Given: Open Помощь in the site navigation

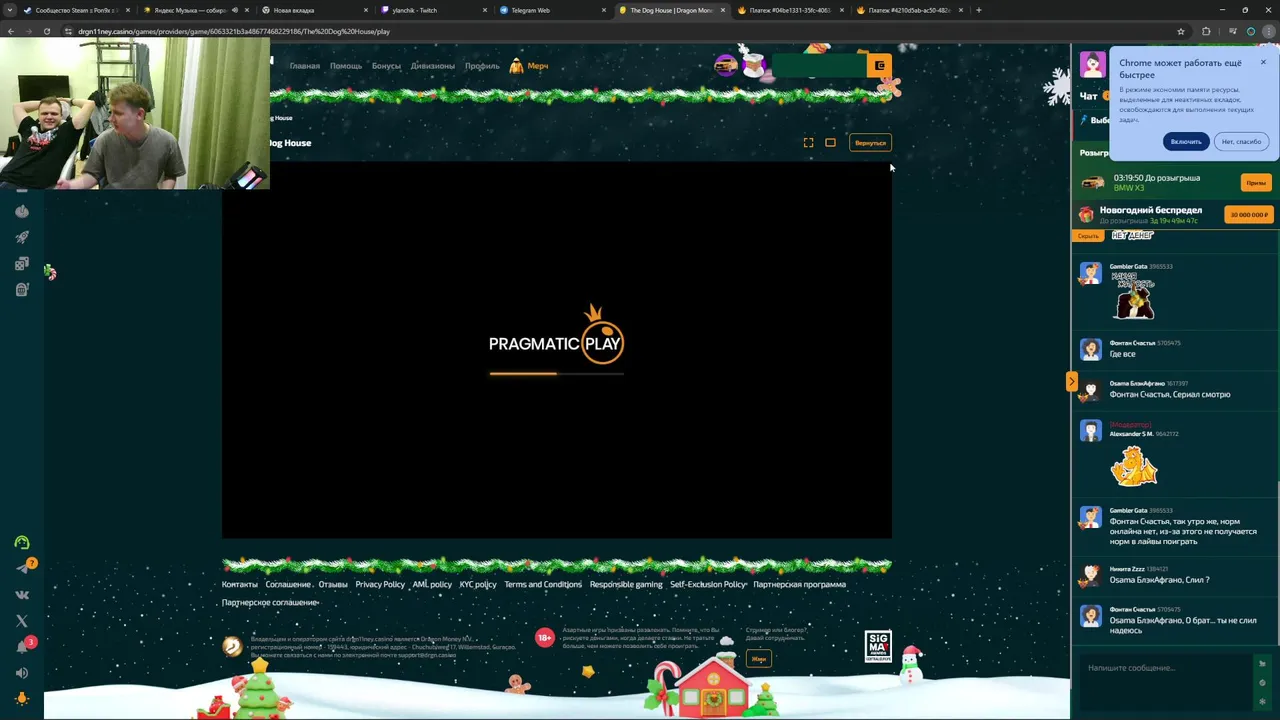Looking at the screenshot, I should (346, 66).
